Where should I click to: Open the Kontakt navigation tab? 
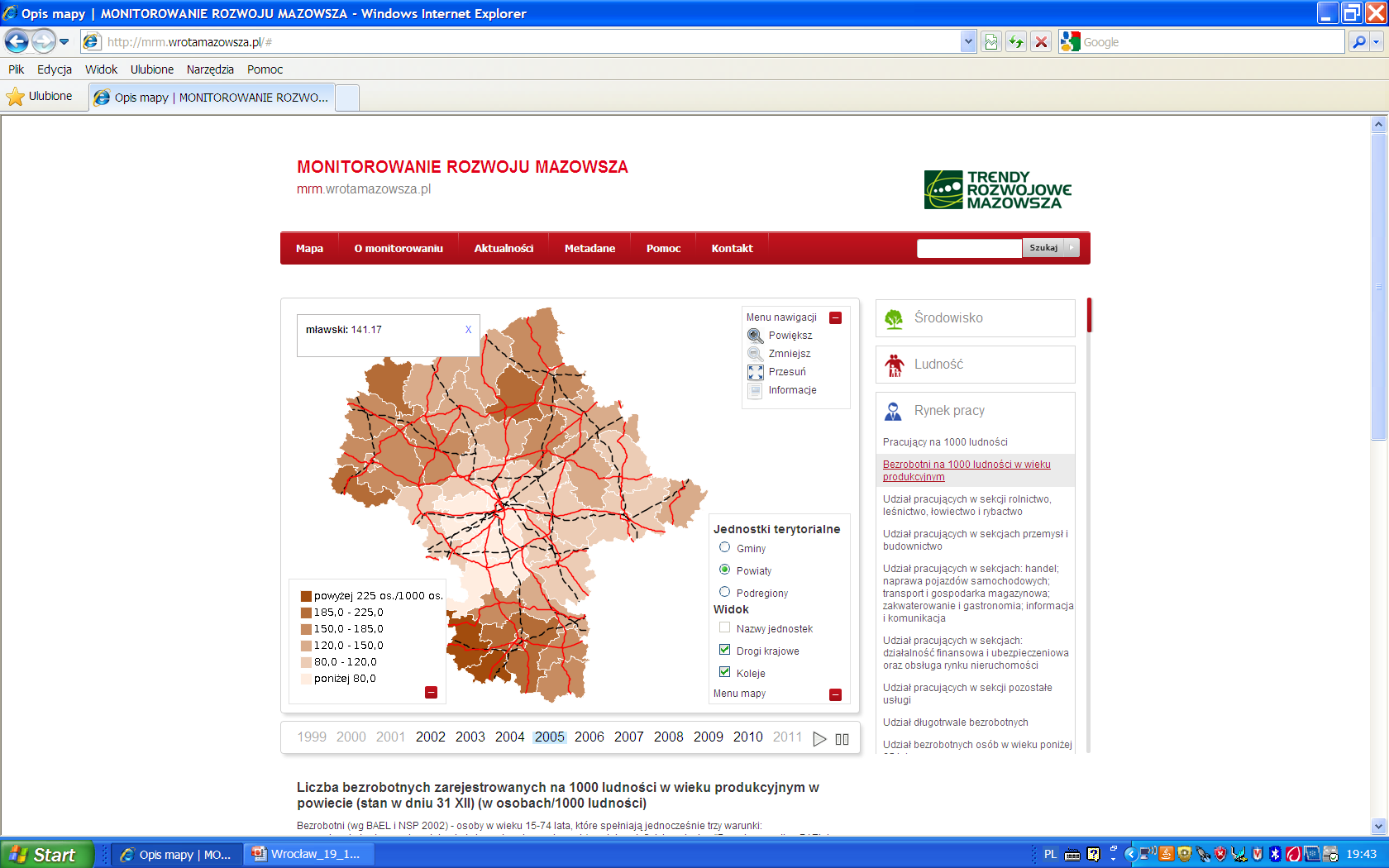click(732, 248)
